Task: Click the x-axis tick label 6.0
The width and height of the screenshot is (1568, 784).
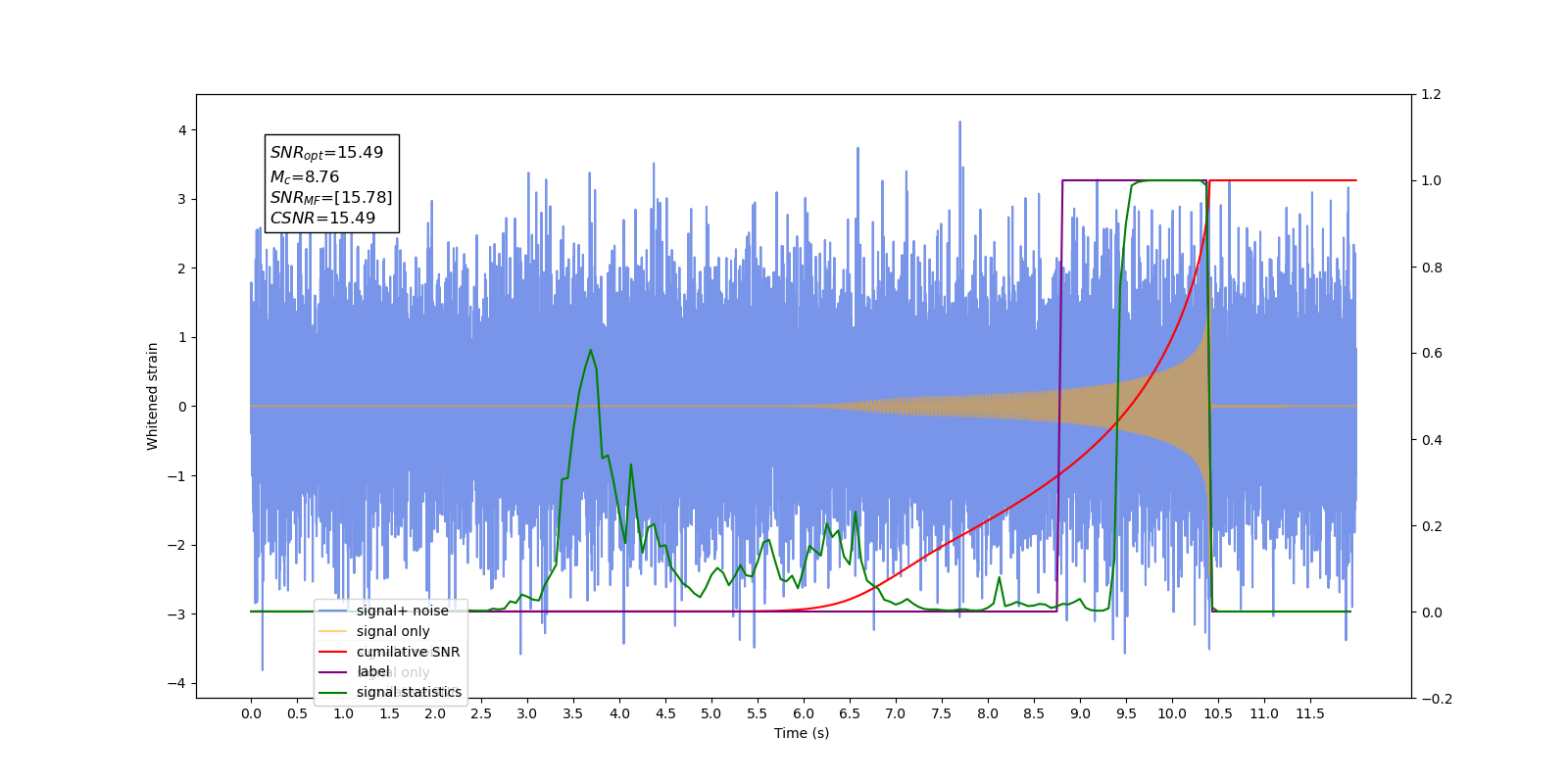Action: [x=804, y=713]
